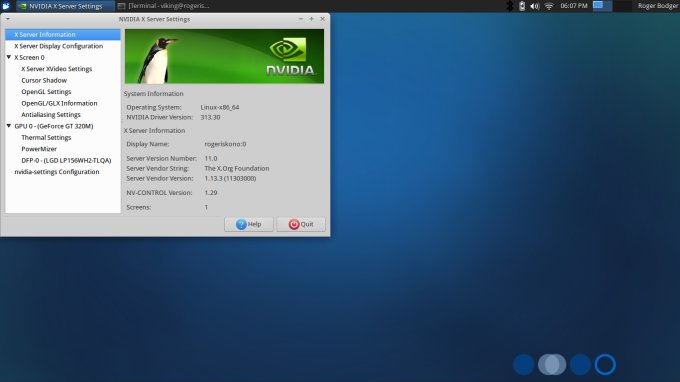Select X Server Display Configuration
The width and height of the screenshot is (680, 382).
pyautogui.click(x=63, y=46)
